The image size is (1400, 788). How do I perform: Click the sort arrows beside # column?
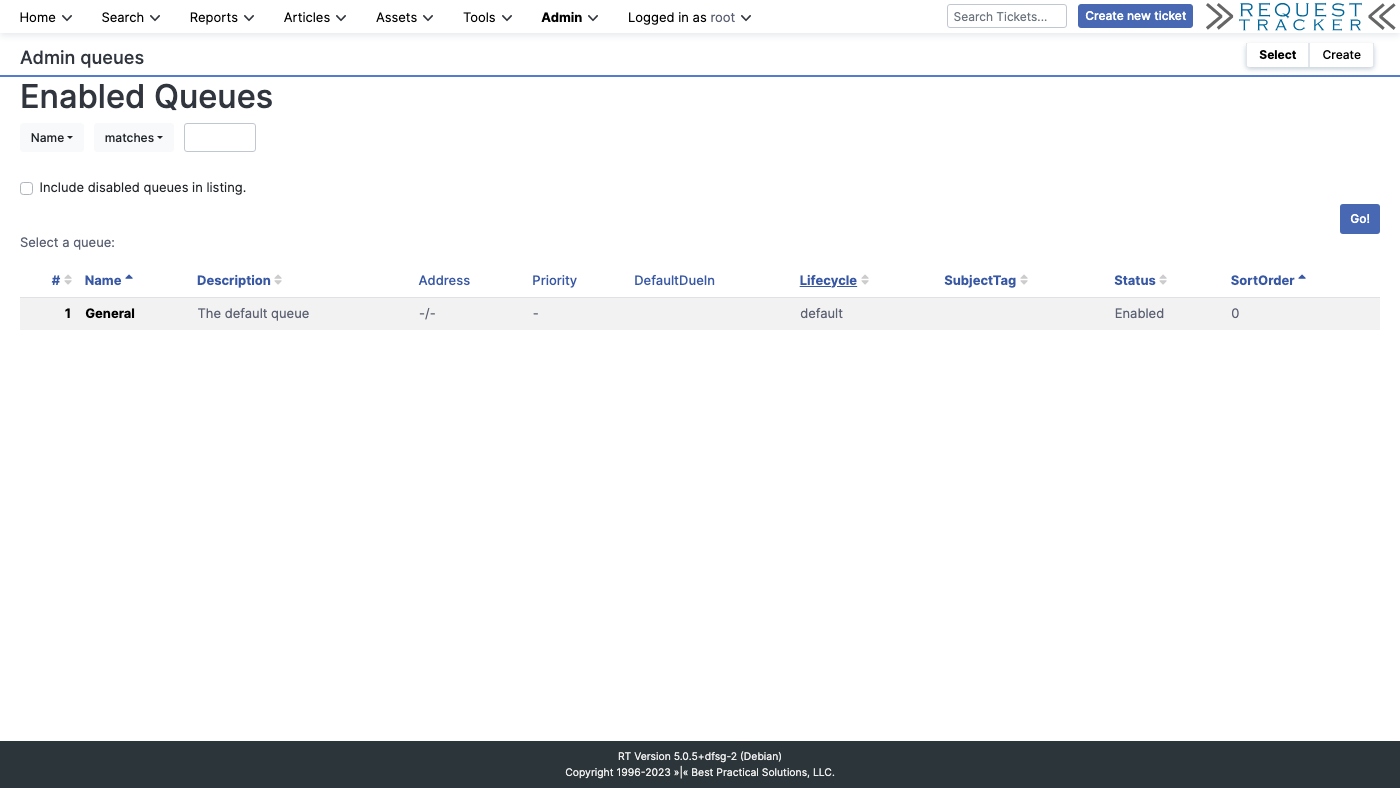click(x=68, y=280)
